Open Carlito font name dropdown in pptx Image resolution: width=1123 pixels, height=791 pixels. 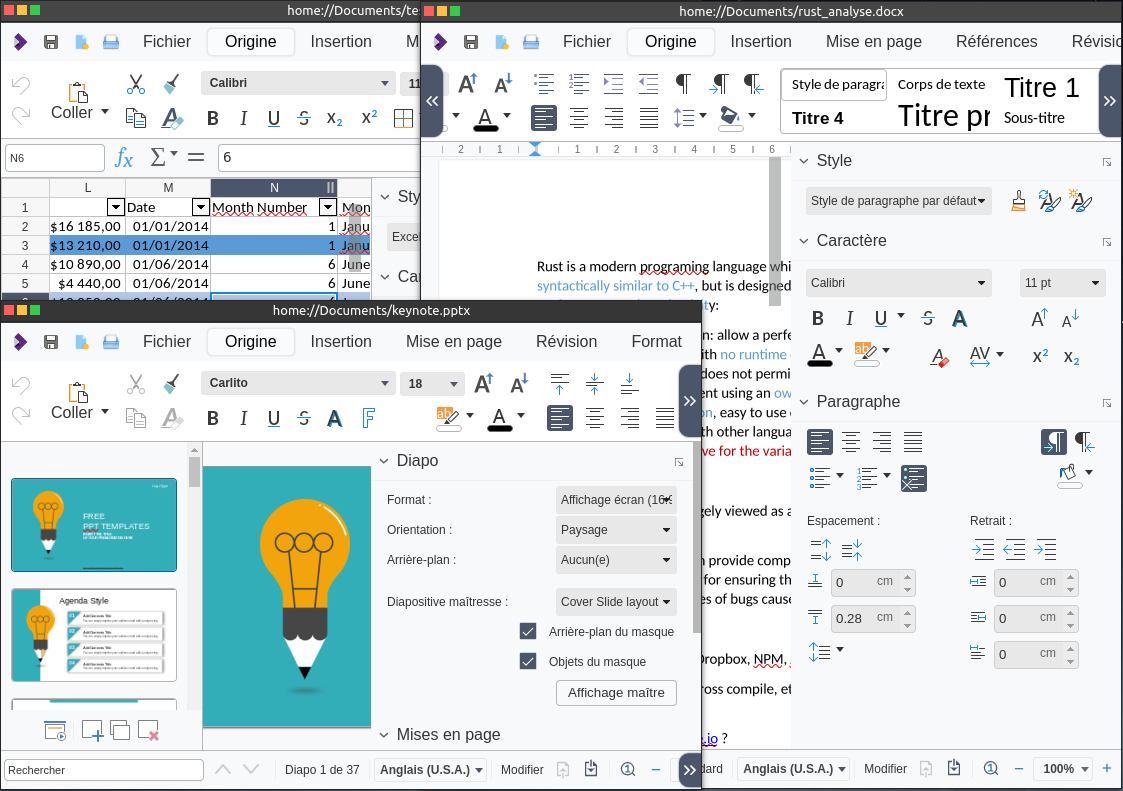[x=385, y=383]
